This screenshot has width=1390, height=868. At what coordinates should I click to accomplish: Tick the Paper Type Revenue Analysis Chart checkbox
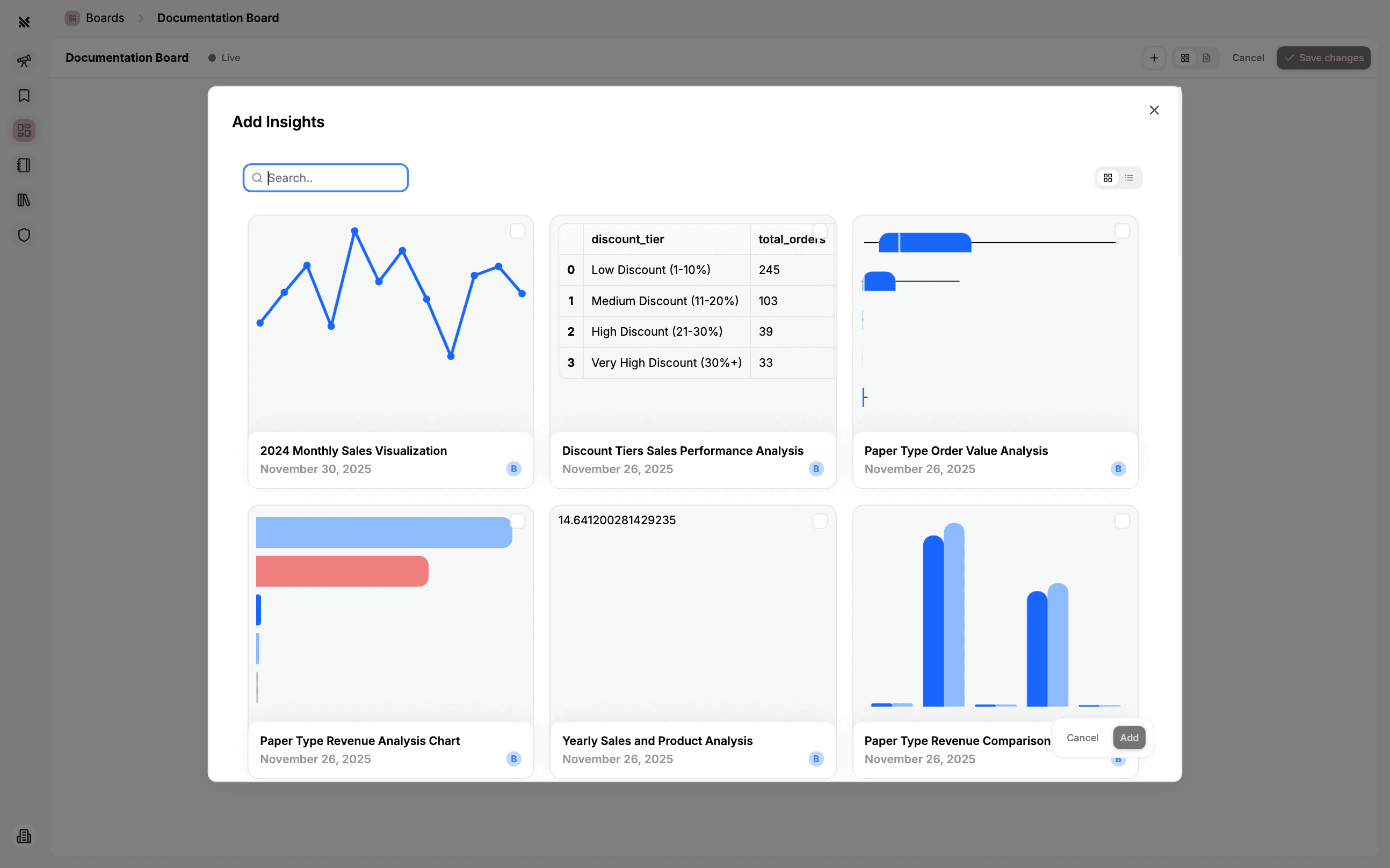(x=517, y=520)
